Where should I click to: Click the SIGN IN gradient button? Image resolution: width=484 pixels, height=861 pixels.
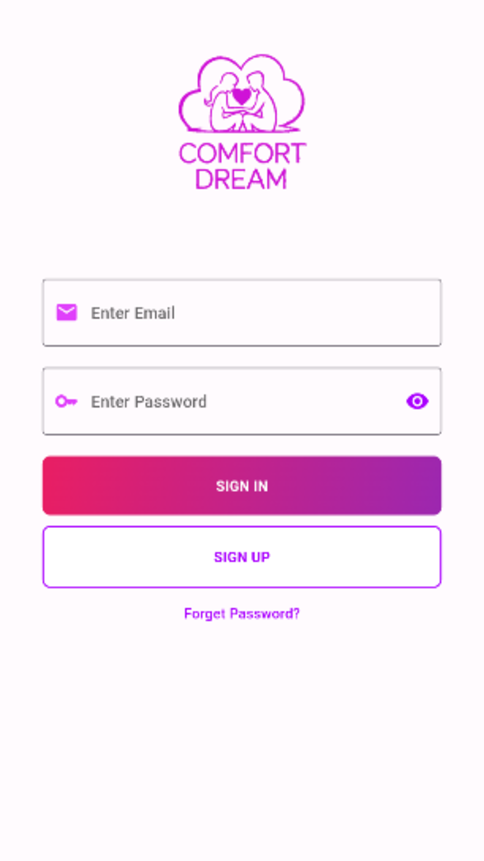242,485
